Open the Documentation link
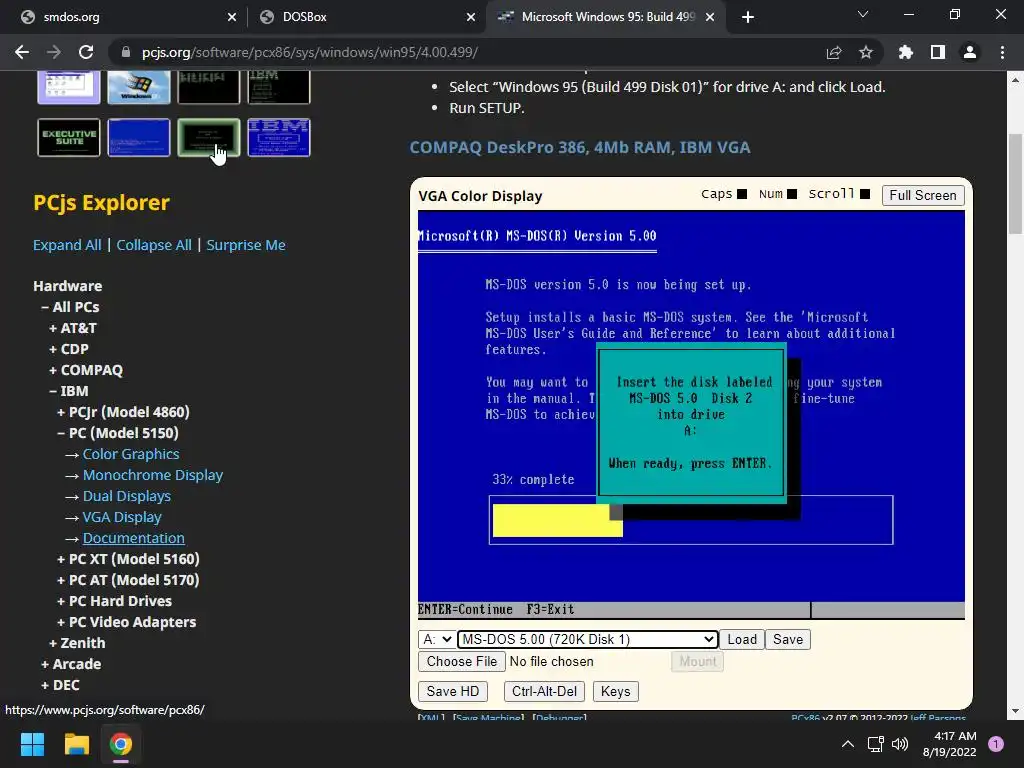 [x=133, y=538]
